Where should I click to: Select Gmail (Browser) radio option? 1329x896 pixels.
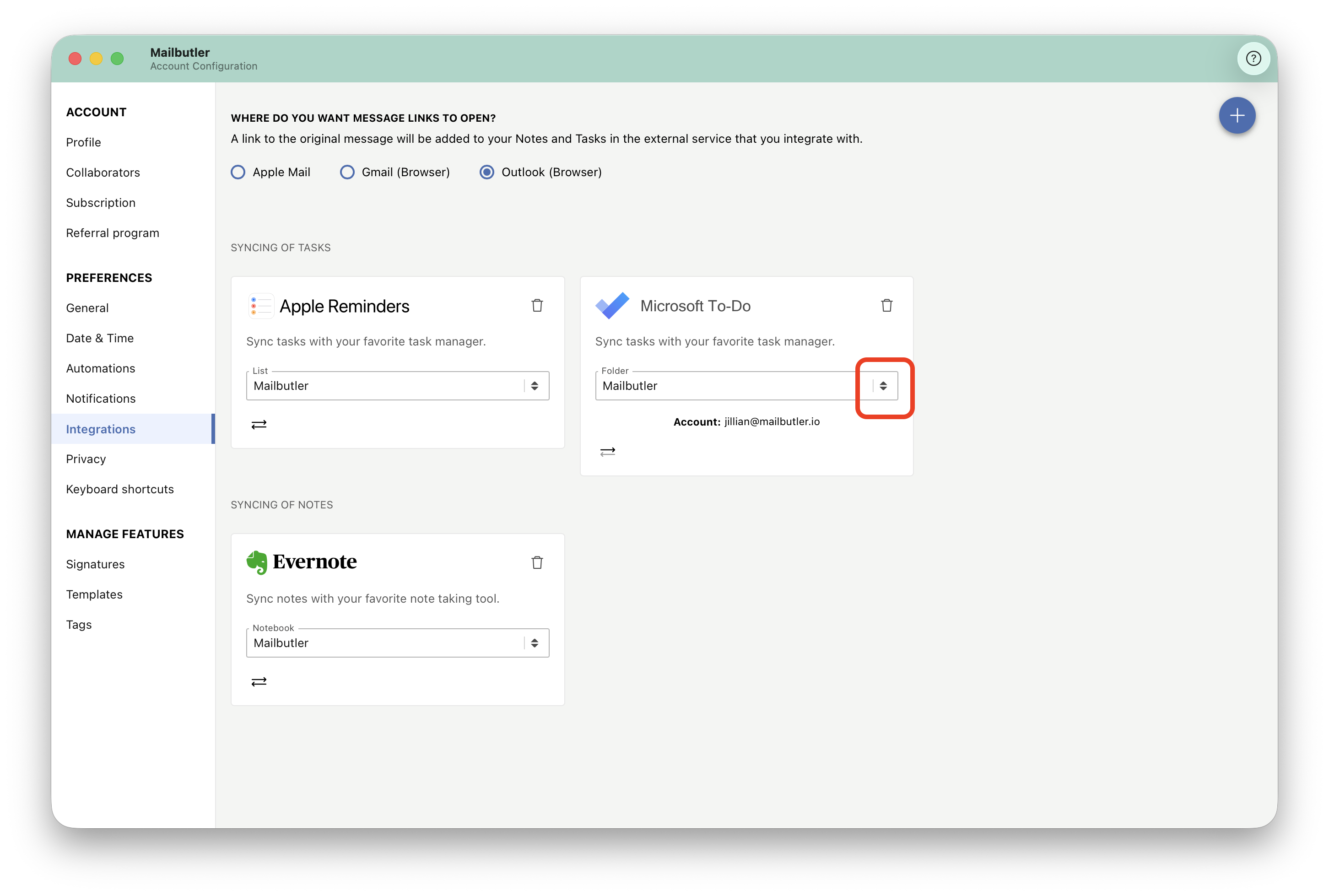tap(347, 172)
